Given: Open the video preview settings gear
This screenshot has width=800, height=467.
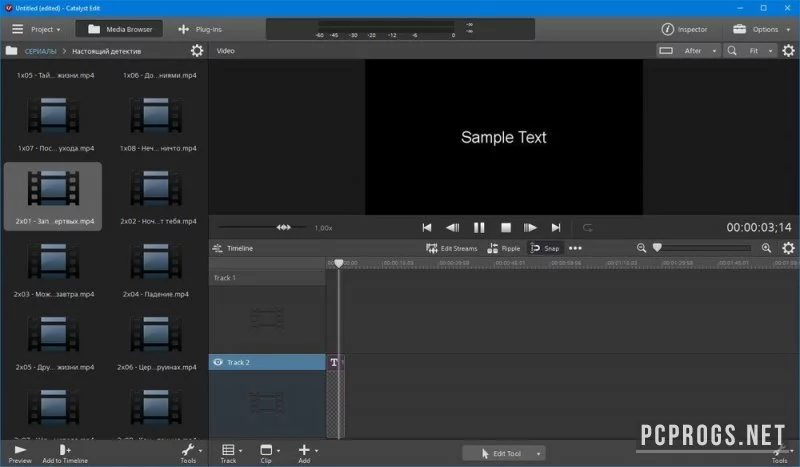Looking at the screenshot, I should coord(788,51).
